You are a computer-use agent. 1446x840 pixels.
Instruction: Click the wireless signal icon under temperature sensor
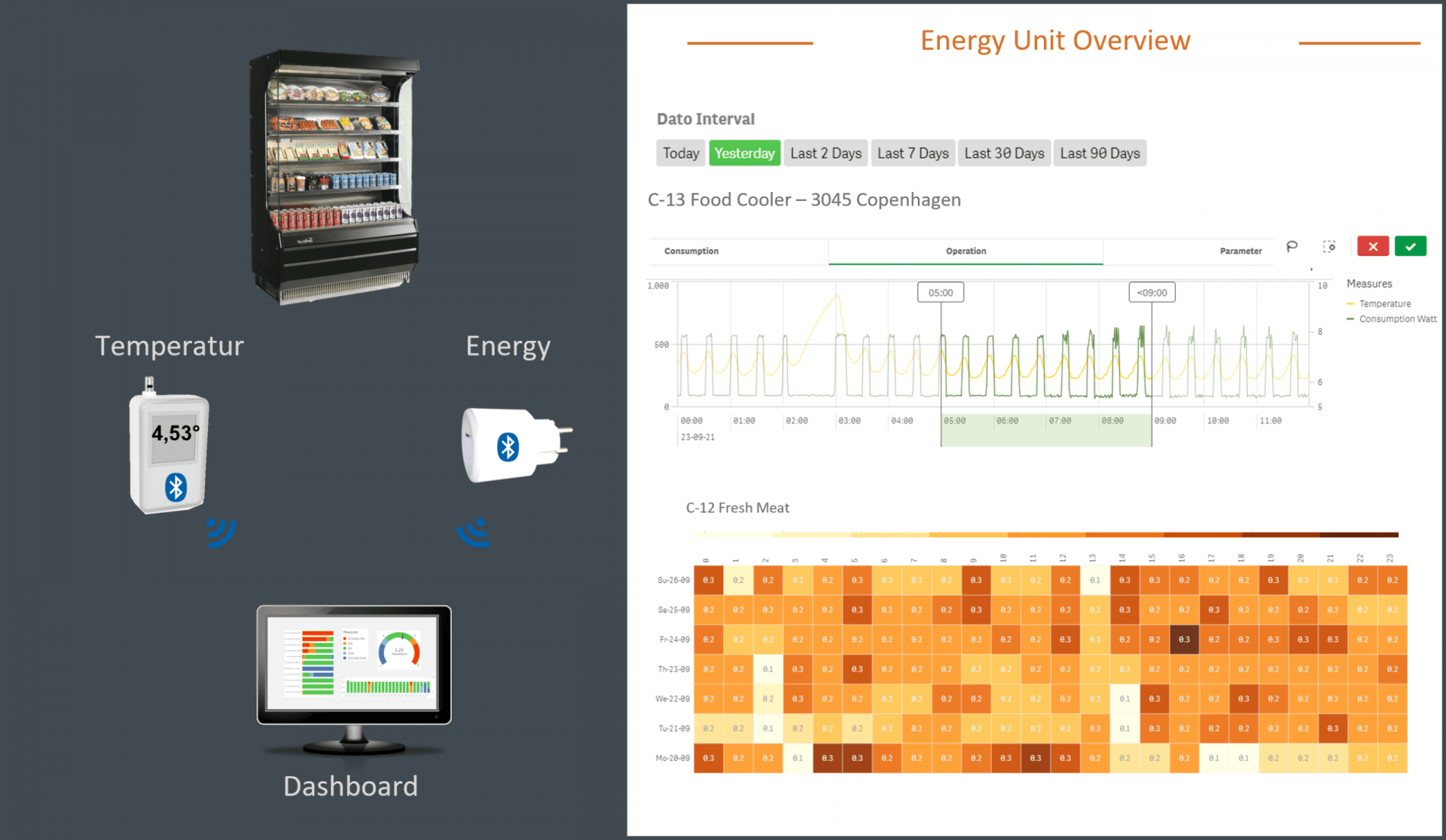pyautogui.click(x=220, y=532)
